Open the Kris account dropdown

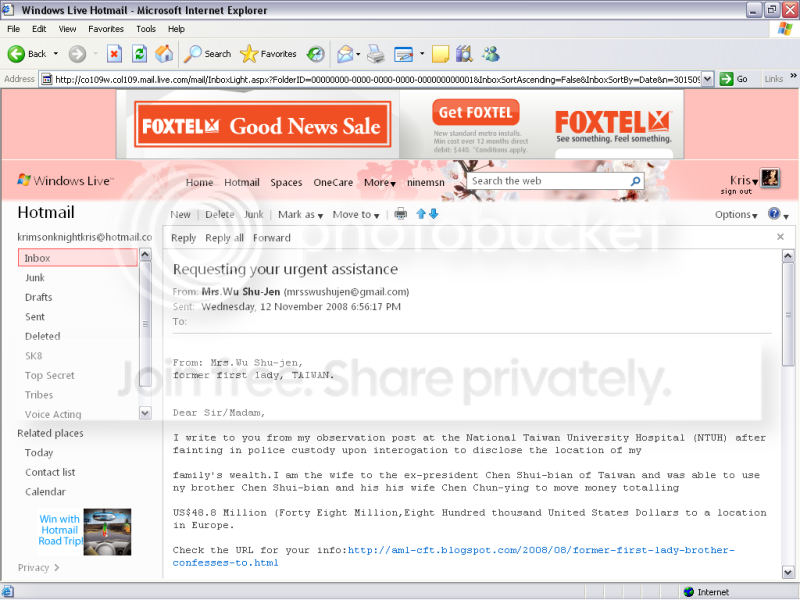pos(743,180)
